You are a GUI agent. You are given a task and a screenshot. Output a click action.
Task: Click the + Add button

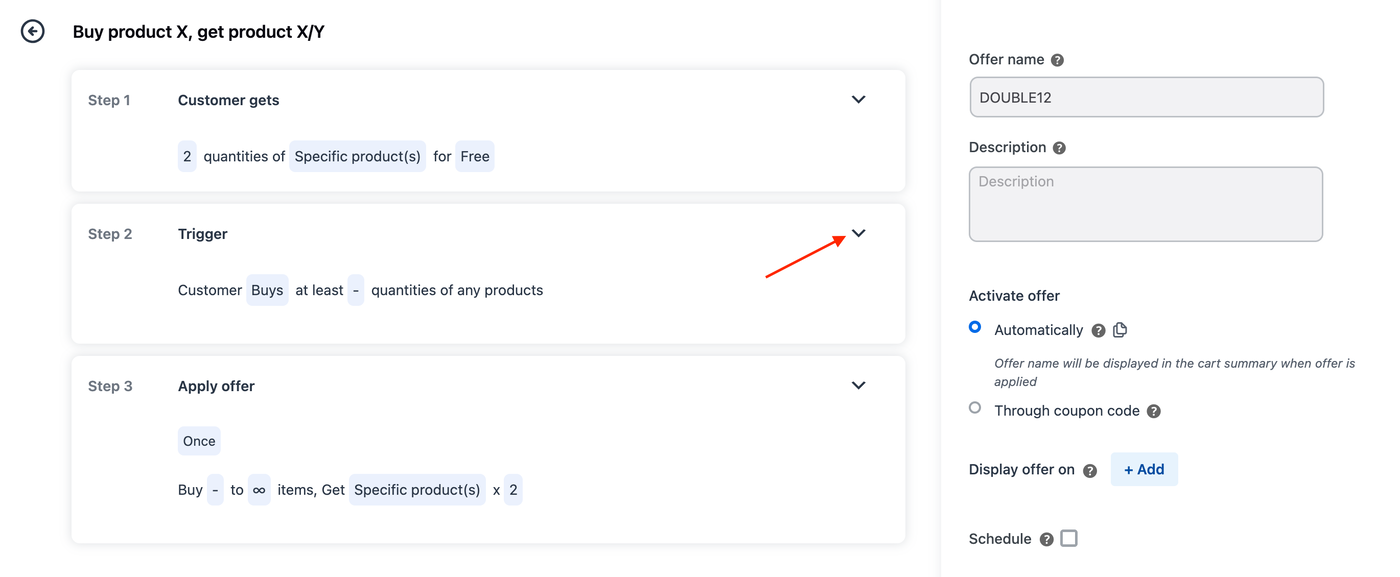pyautogui.click(x=1144, y=470)
